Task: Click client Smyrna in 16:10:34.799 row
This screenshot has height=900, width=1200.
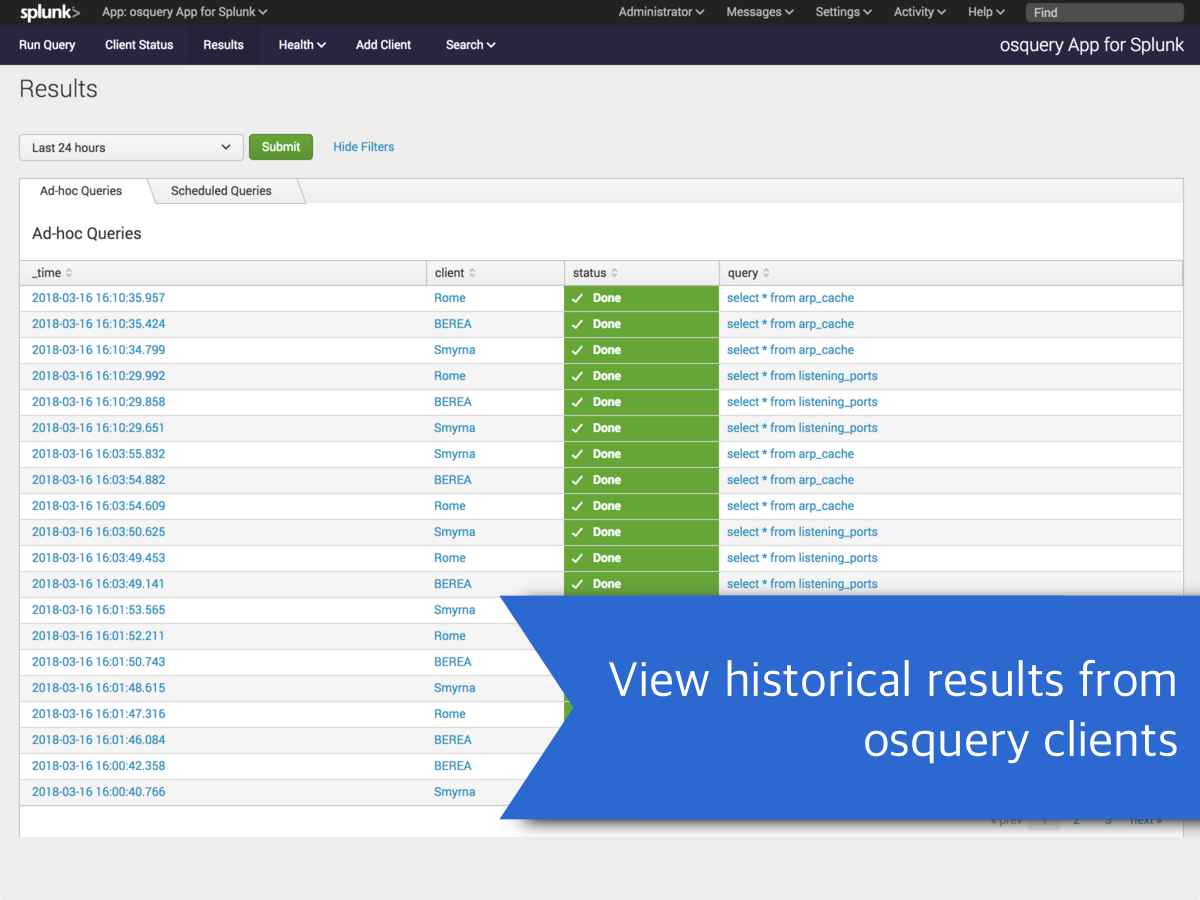Action: click(455, 350)
